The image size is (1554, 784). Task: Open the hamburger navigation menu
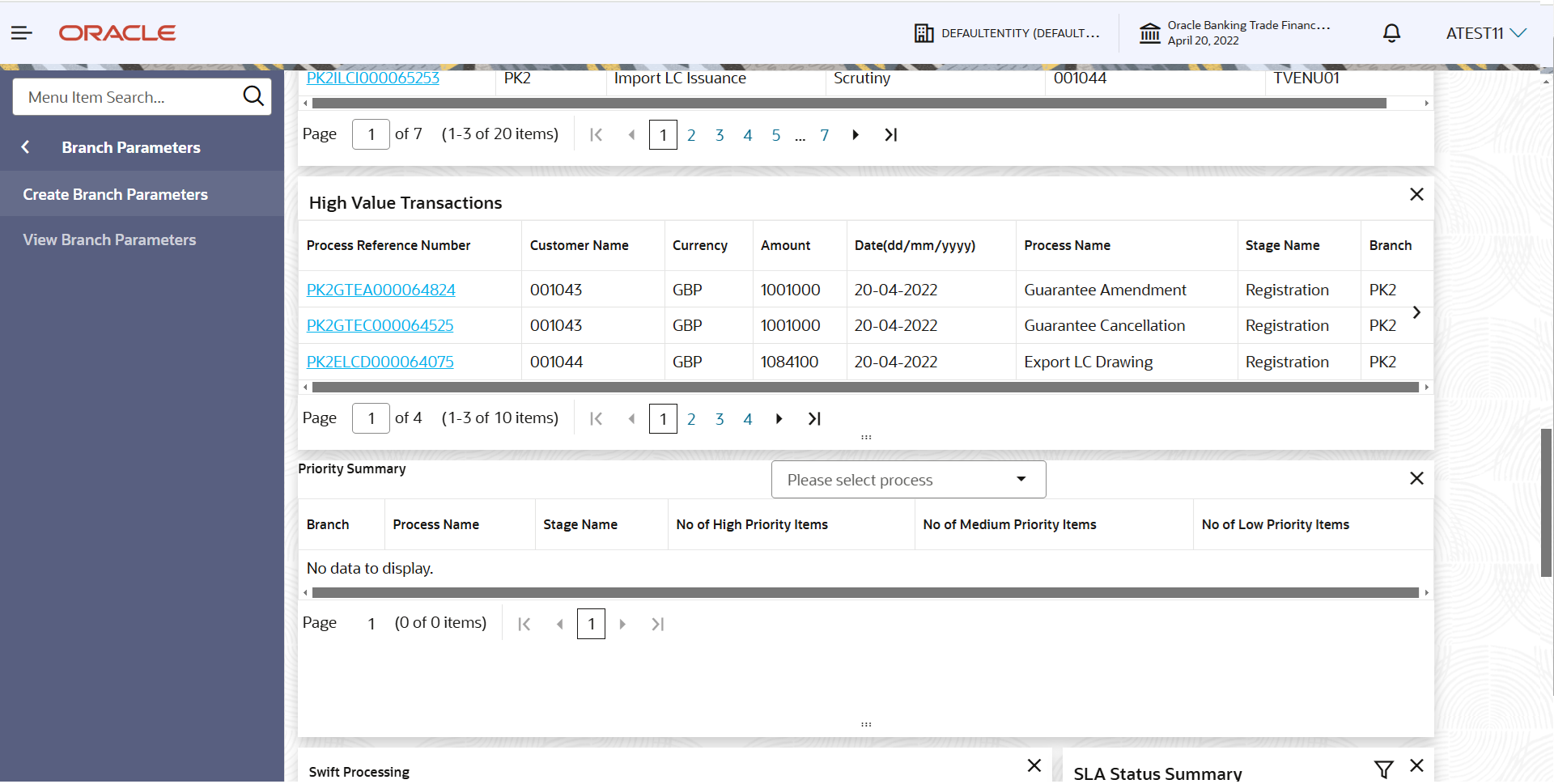point(21,32)
